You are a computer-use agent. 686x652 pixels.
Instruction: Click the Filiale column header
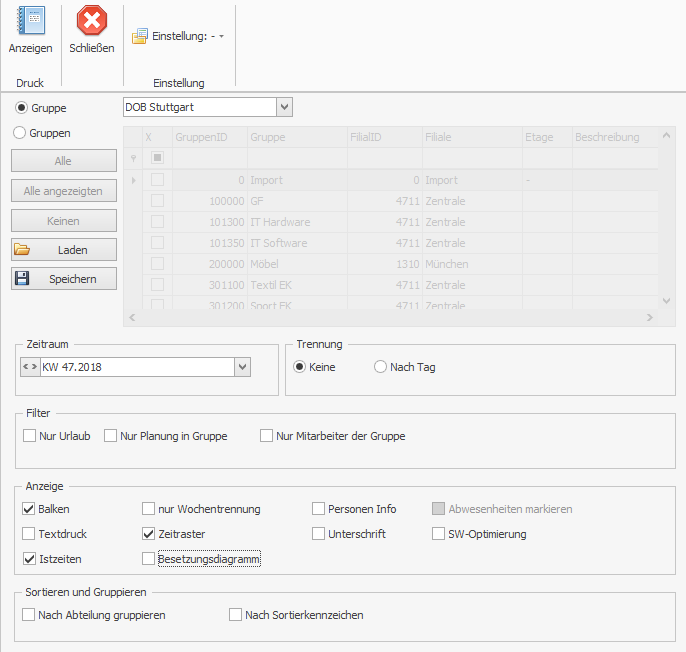tap(467, 137)
